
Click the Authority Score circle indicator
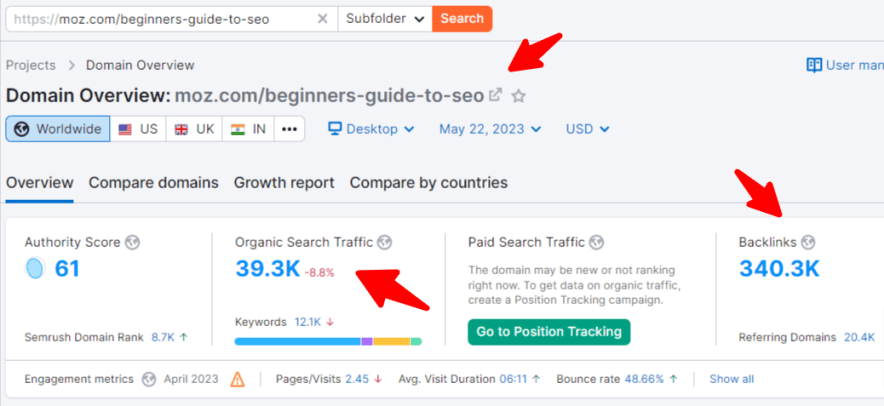point(34,269)
